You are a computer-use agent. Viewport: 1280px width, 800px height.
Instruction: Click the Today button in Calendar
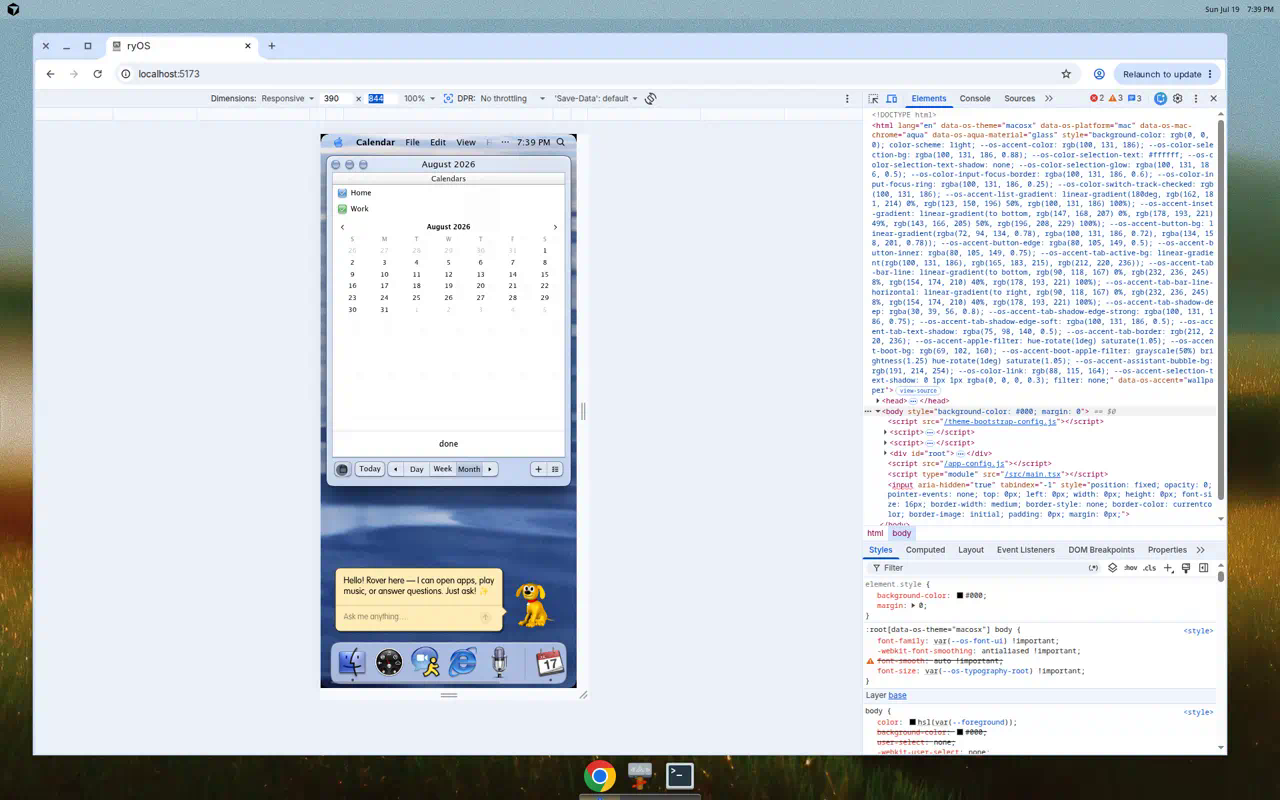click(x=370, y=469)
